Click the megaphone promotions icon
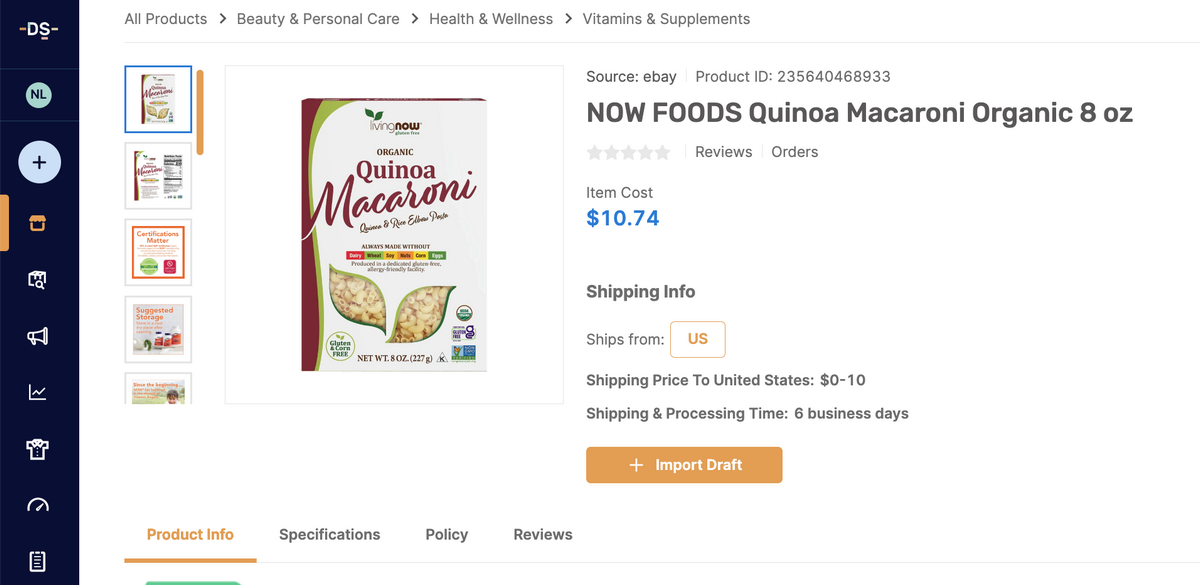This screenshot has height=585, width=1200. (x=38, y=336)
